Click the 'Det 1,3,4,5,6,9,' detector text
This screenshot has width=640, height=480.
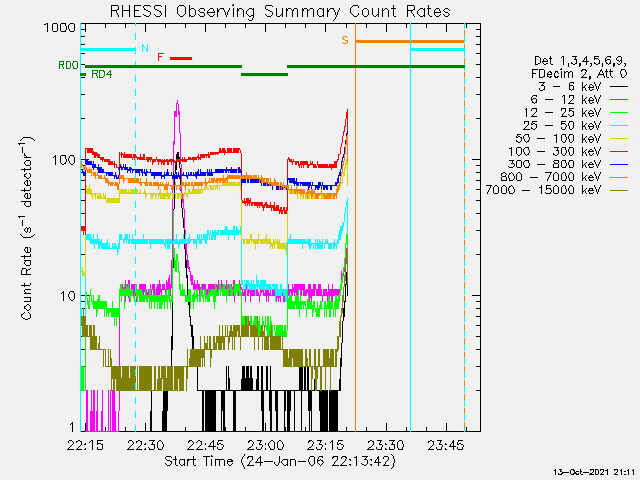(x=580, y=61)
